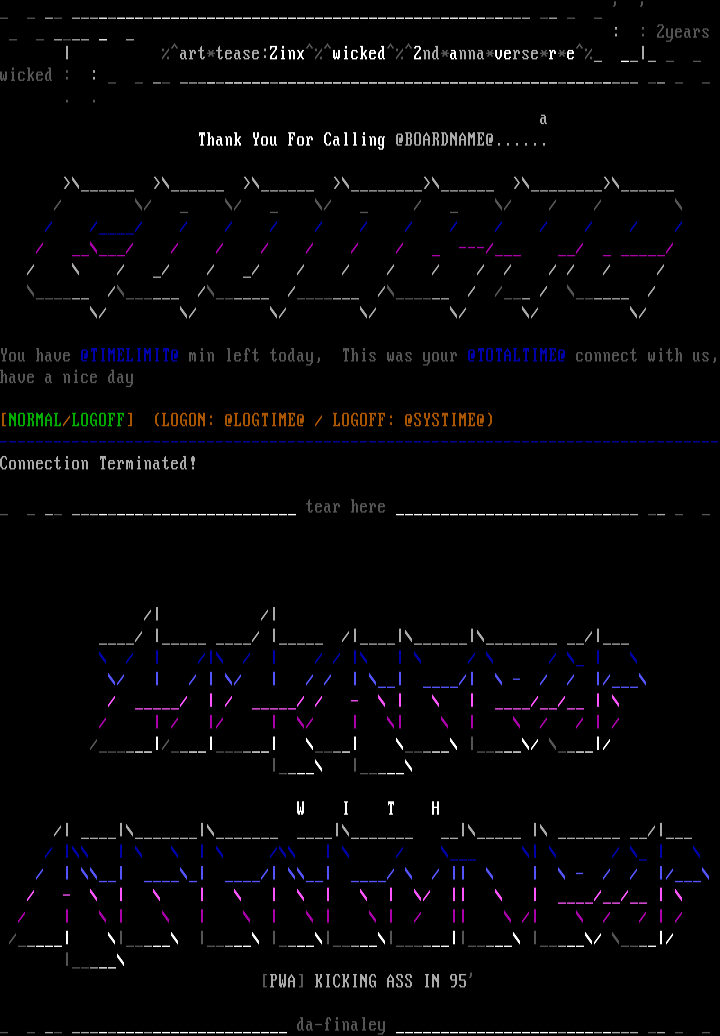
Task: Click the Connection Terminated! message
Action: 98,464
